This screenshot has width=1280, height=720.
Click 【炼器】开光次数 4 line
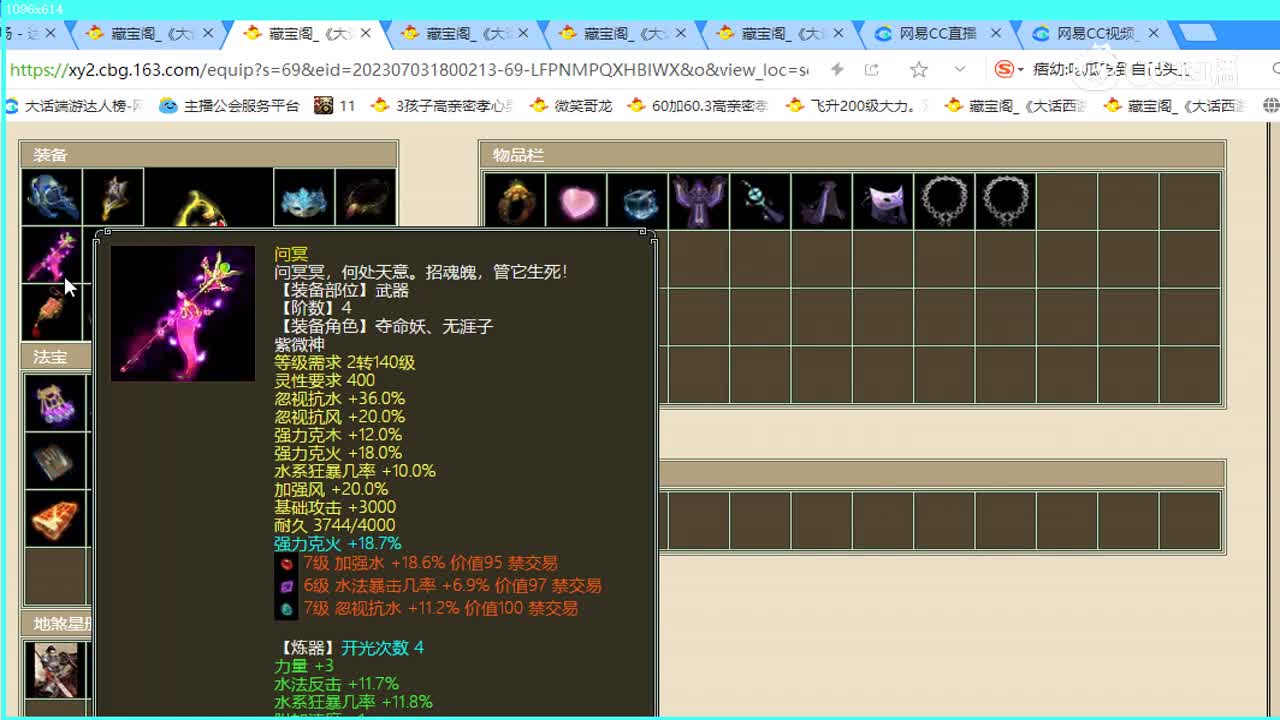[x=349, y=648]
